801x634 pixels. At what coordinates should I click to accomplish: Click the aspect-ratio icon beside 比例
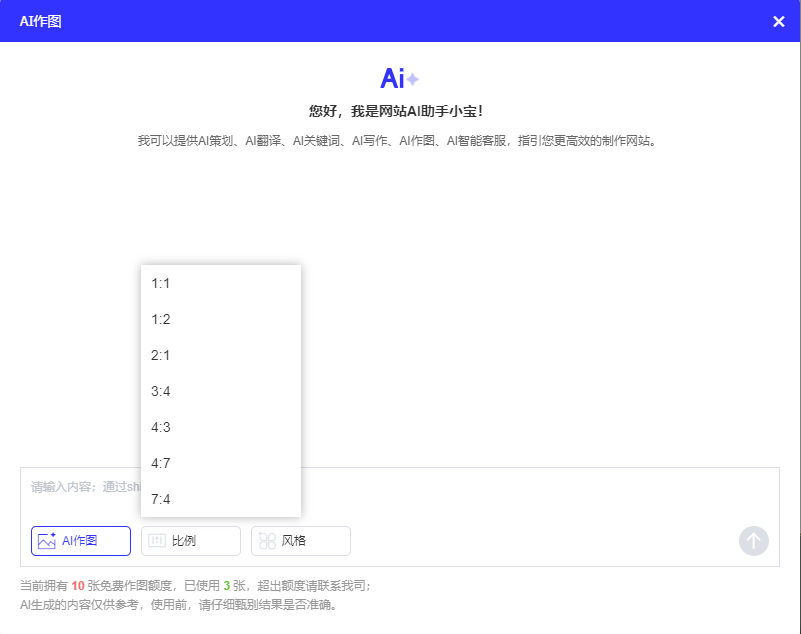click(x=156, y=540)
